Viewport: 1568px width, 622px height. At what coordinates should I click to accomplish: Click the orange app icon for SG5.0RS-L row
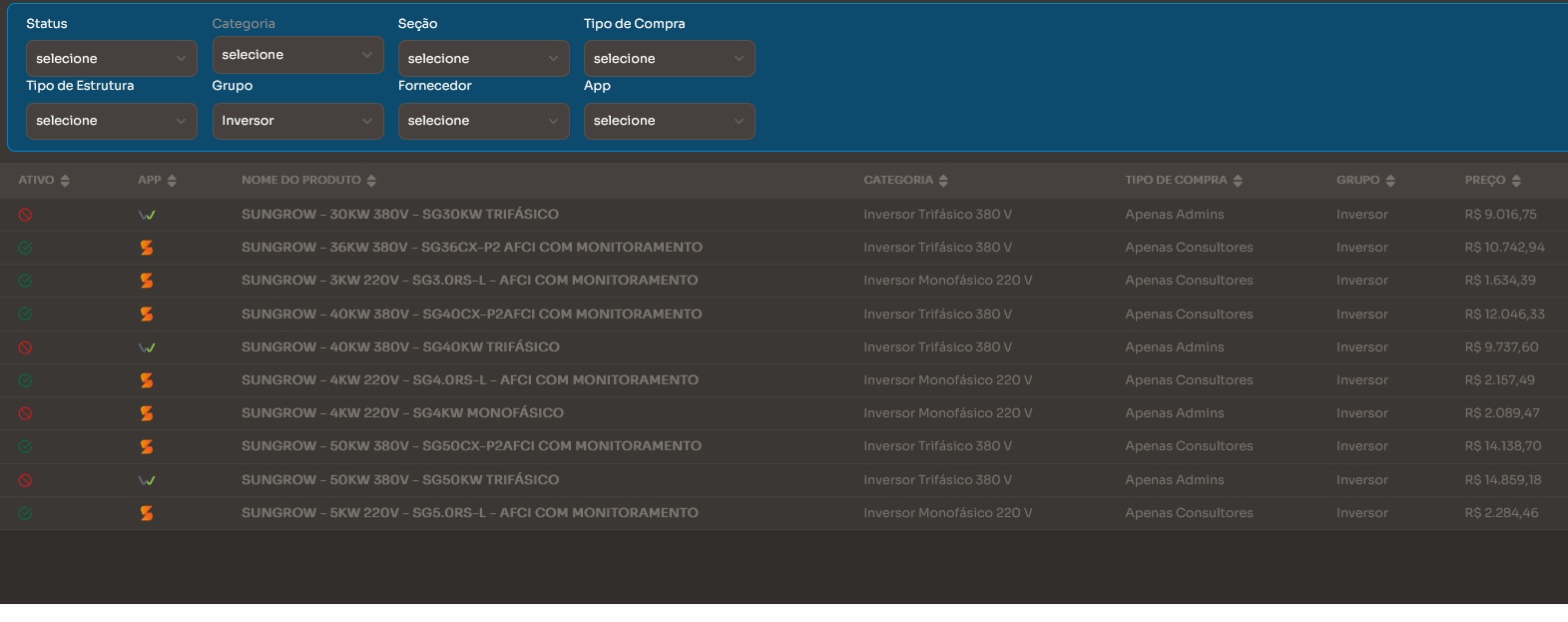click(x=147, y=513)
